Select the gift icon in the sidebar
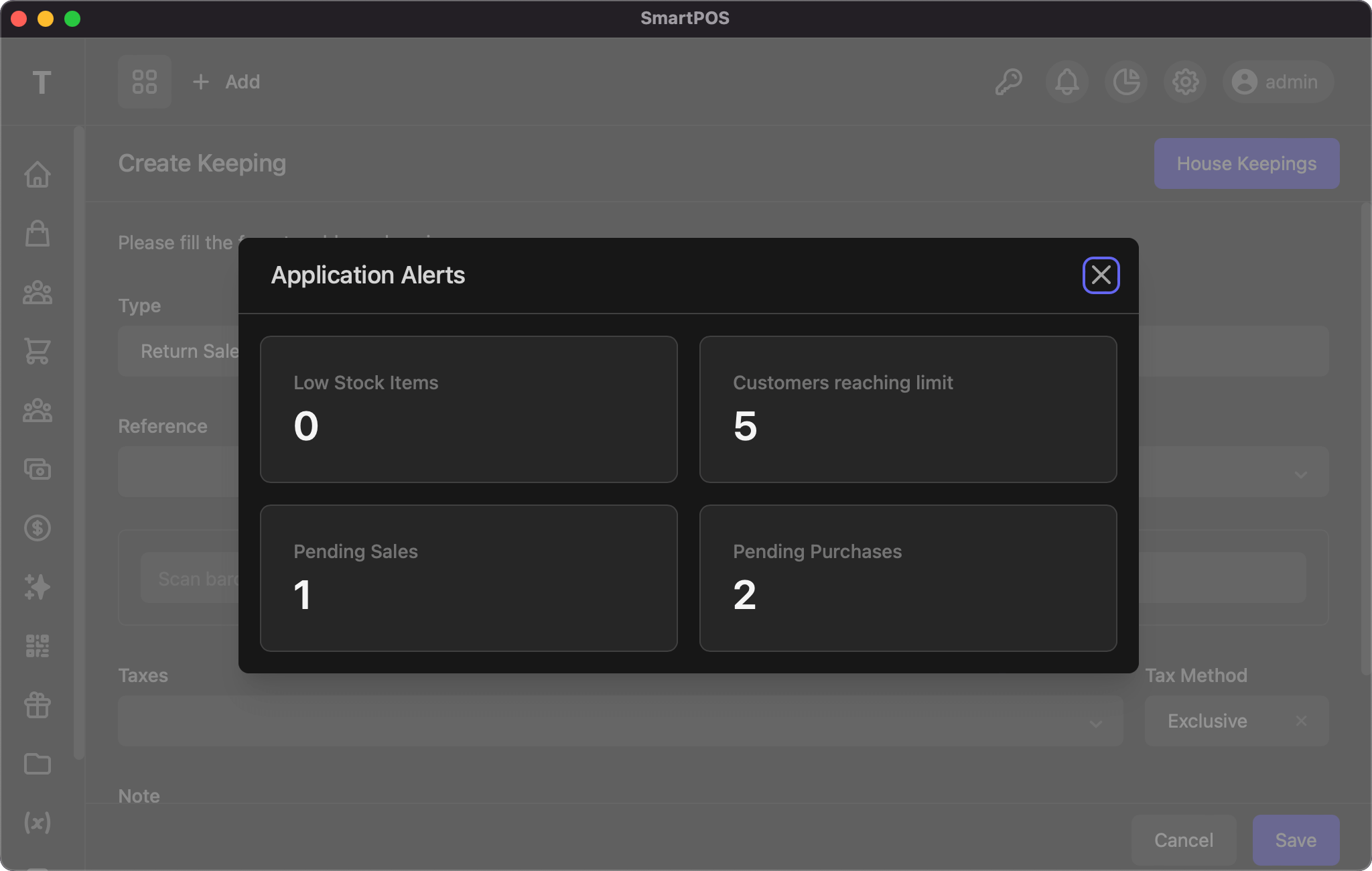The width and height of the screenshot is (1372, 871). point(38,705)
